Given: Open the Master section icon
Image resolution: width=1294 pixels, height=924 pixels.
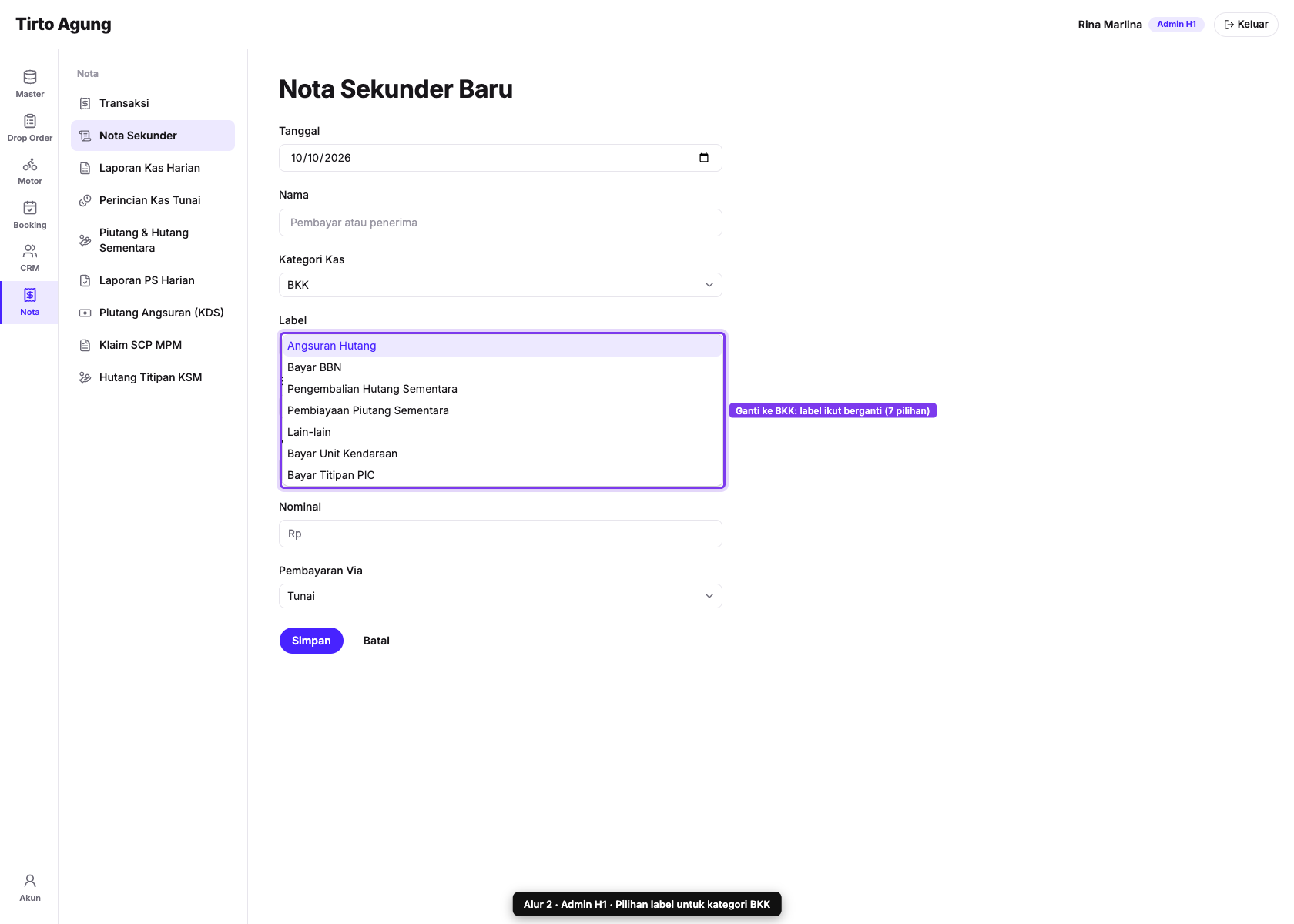Looking at the screenshot, I should click(x=30, y=77).
